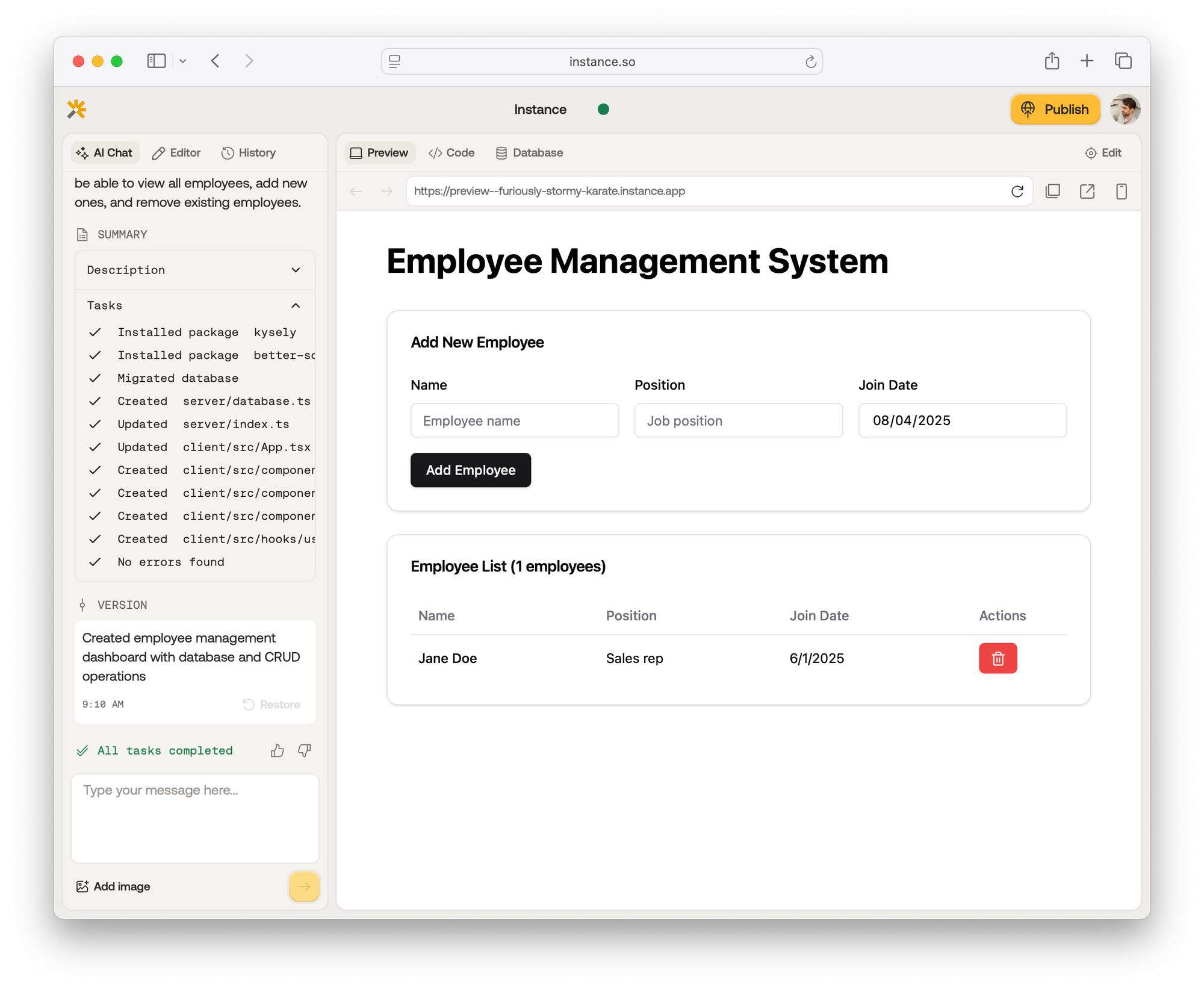Toggle the Safari sidebar panel
Viewport: 1204px width, 990px height.
click(157, 61)
